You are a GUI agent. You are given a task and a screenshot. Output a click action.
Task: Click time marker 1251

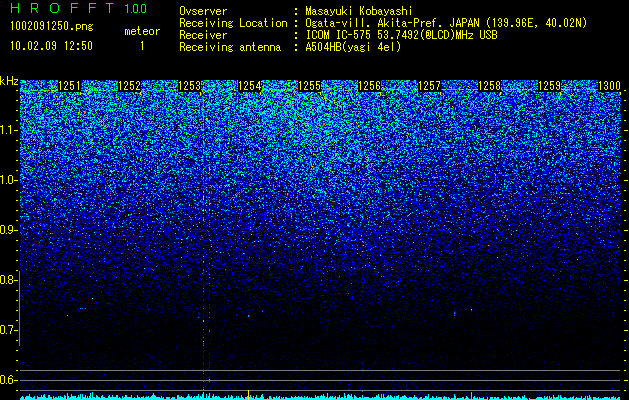(69, 86)
